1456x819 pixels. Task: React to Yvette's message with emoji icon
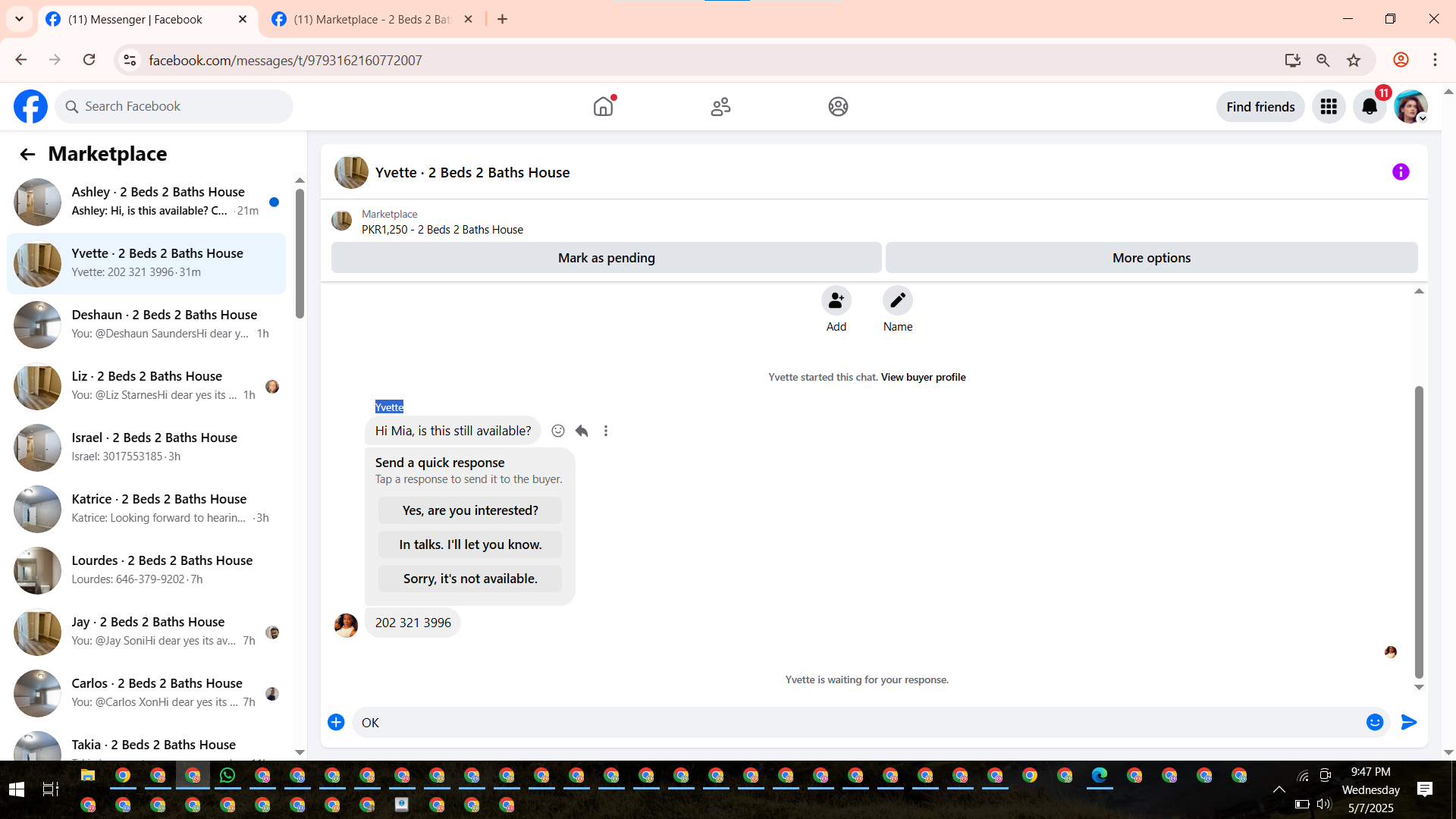tap(558, 431)
